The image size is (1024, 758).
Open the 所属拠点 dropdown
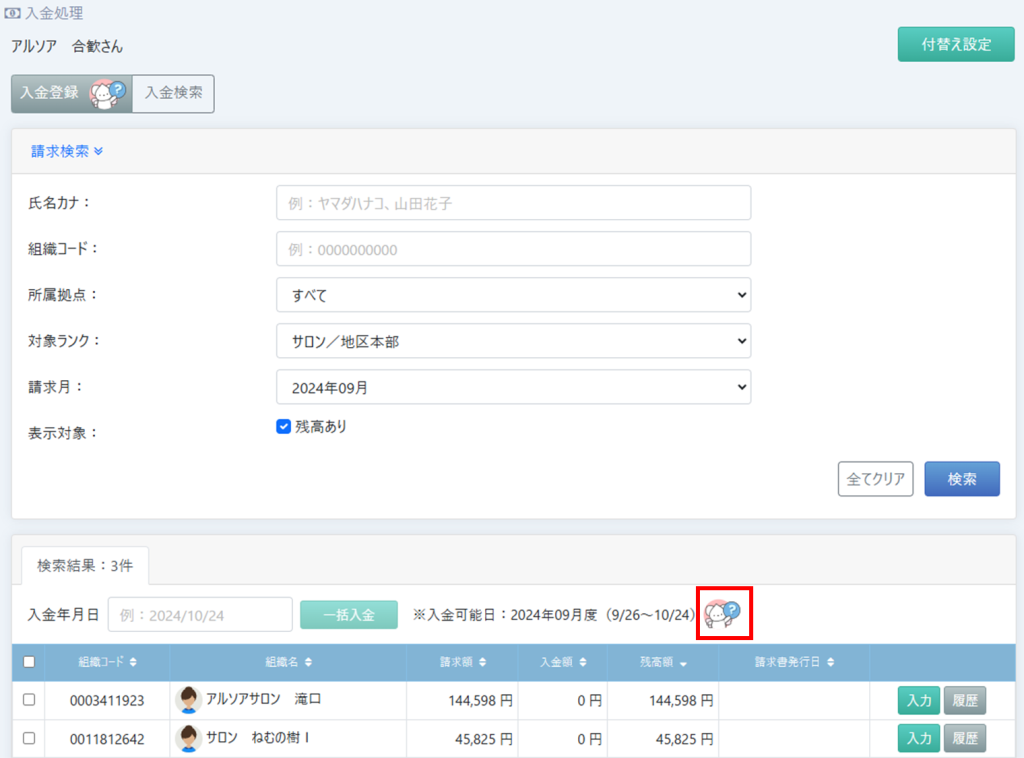click(x=513, y=295)
